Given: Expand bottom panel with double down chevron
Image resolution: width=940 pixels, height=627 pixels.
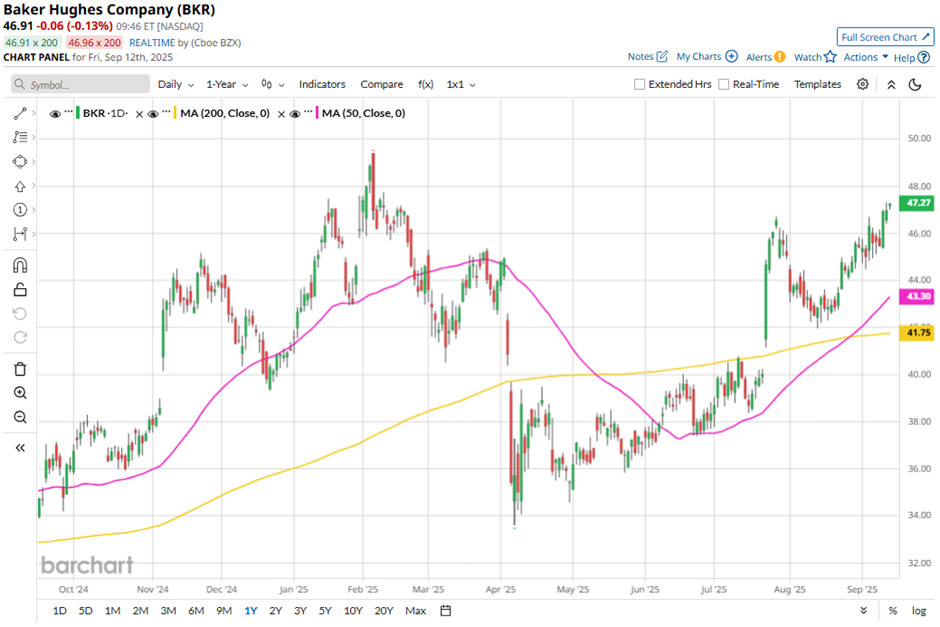Looking at the screenshot, I should pos(863,610).
